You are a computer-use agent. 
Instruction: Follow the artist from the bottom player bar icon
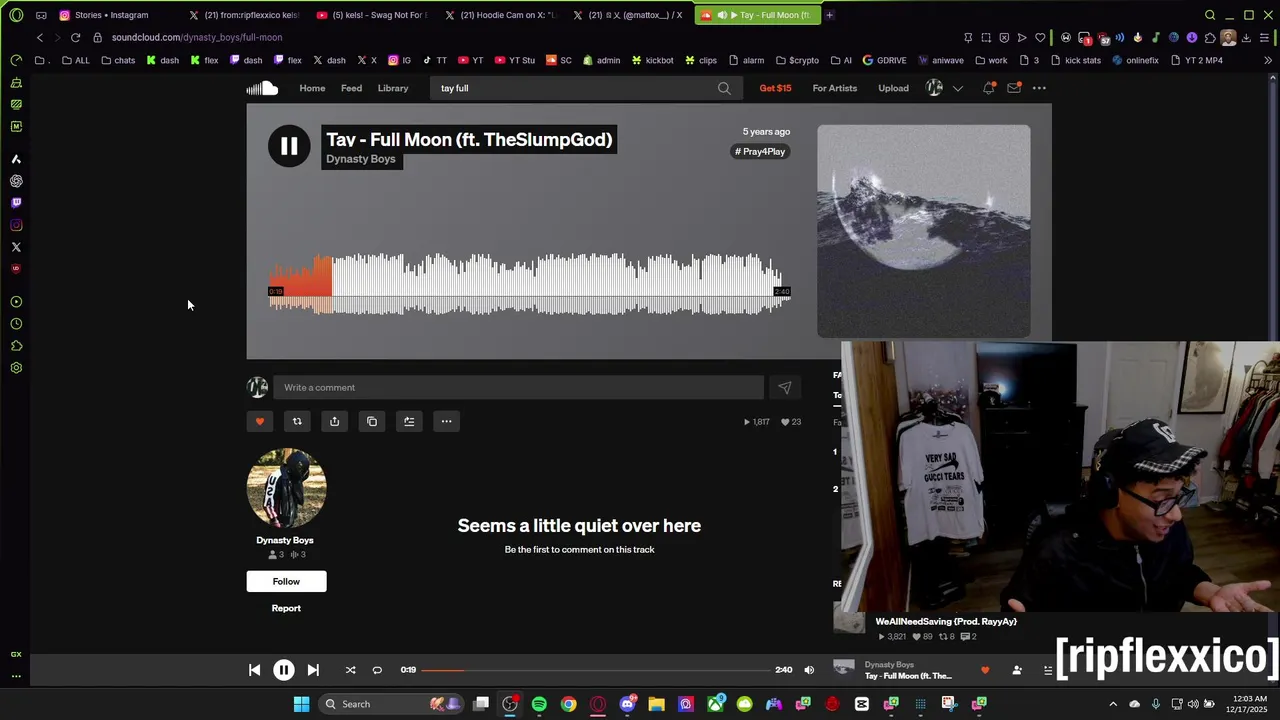point(1017,670)
